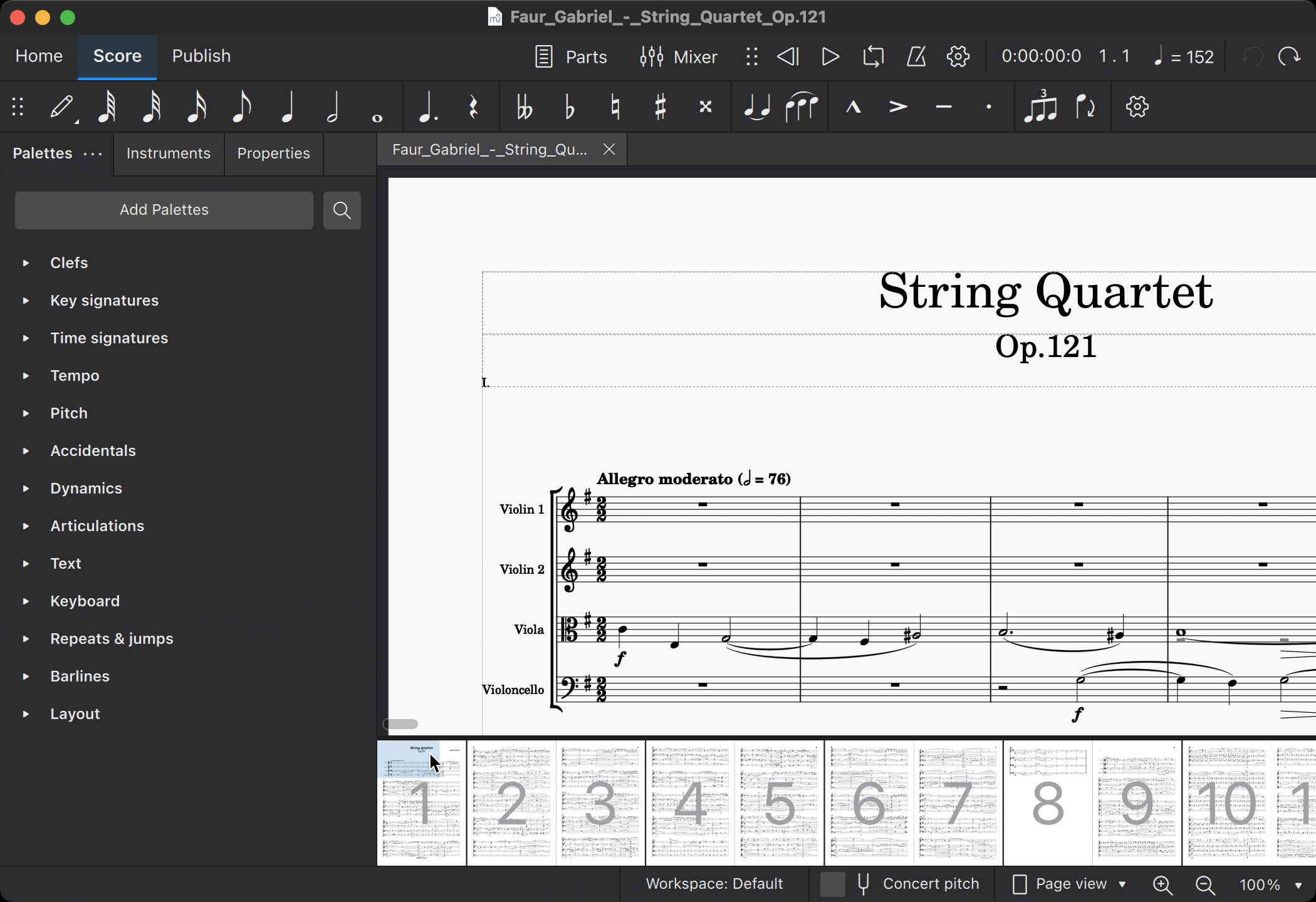Rewind playback to the start
This screenshot has height=902, width=1316.
coord(788,57)
